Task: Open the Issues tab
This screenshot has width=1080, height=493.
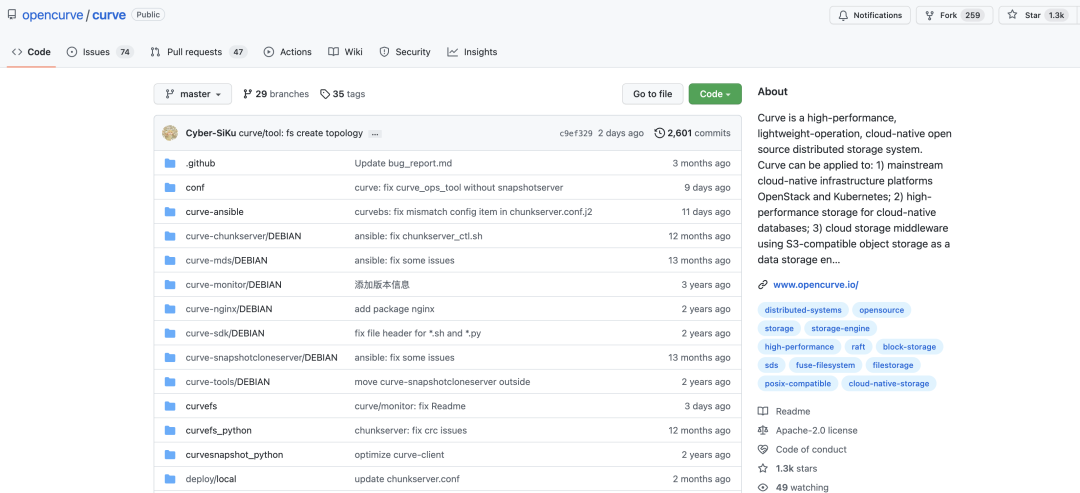Action: (100, 52)
